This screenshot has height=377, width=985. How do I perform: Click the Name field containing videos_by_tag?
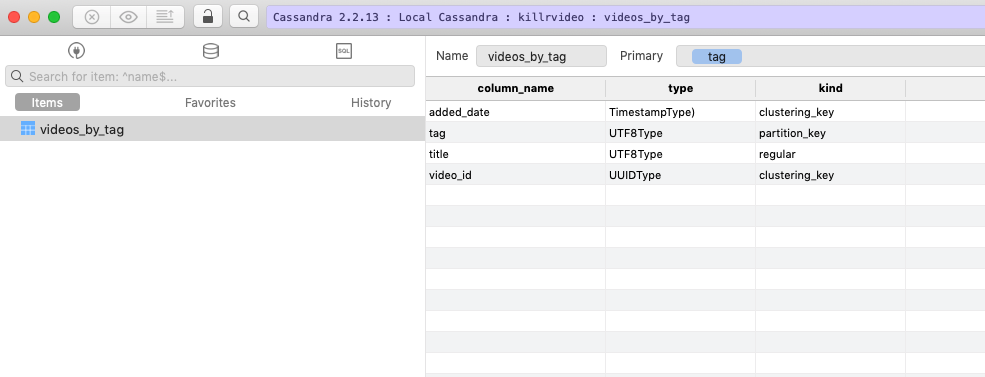(541, 56)
